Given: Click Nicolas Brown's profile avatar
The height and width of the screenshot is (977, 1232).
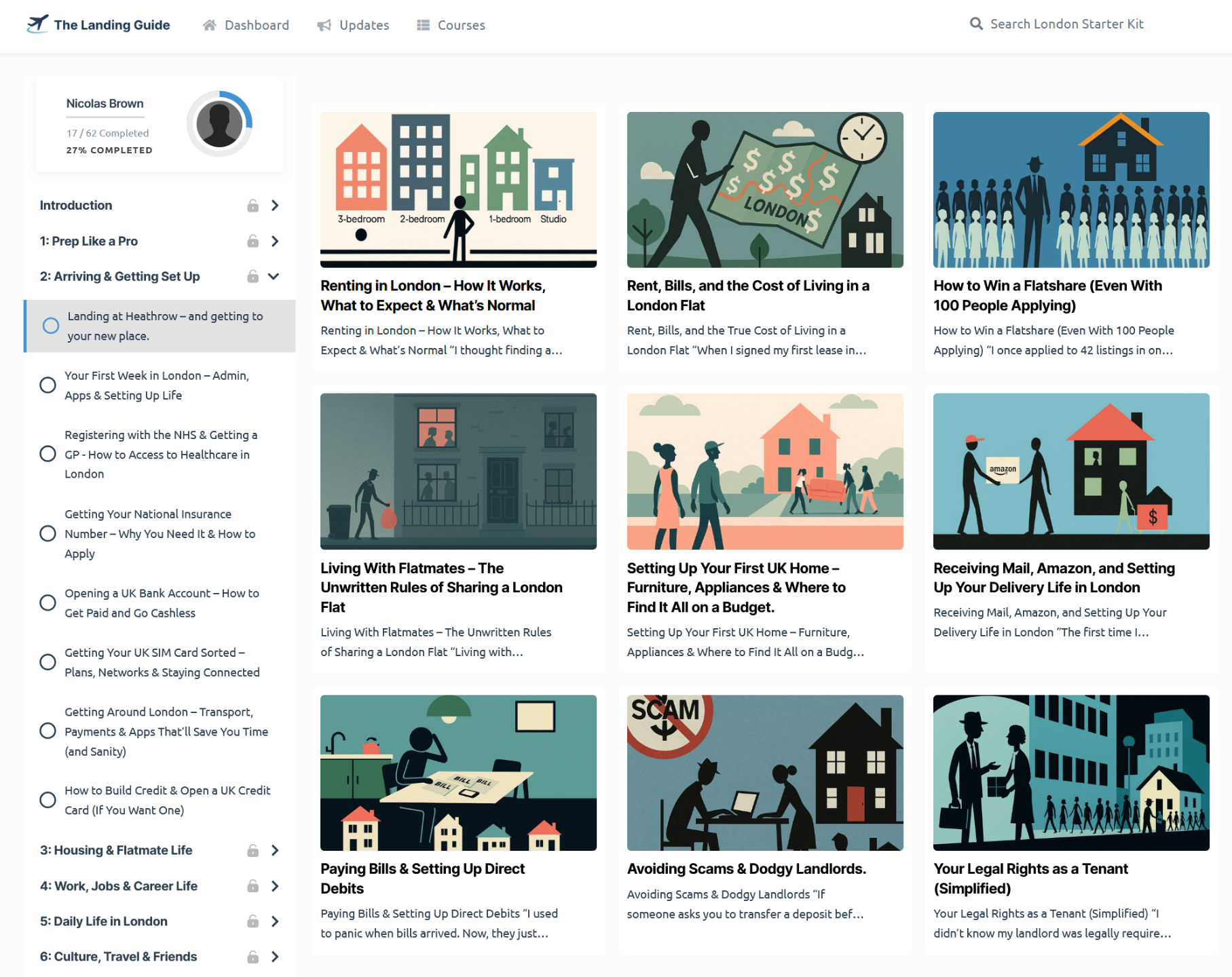Looking at the screenshot, I should click(x=219, y=124).
